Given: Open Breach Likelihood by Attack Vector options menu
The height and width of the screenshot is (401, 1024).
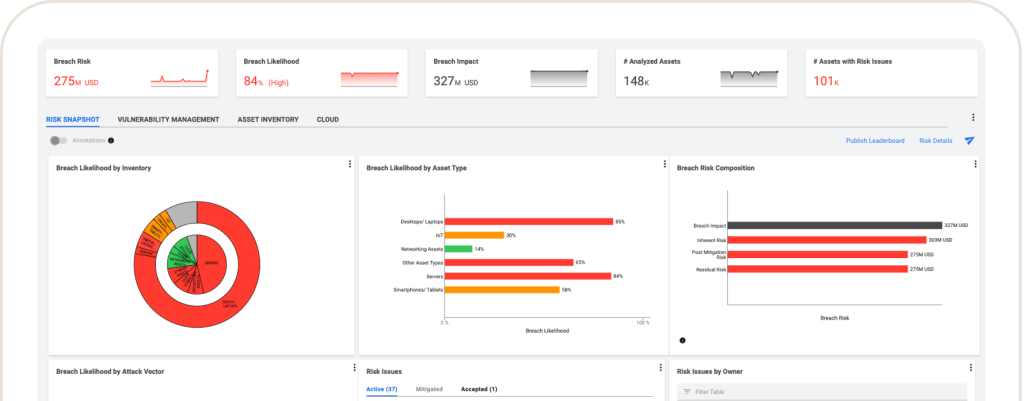Looking at the screenshot, I should [349, 368].
